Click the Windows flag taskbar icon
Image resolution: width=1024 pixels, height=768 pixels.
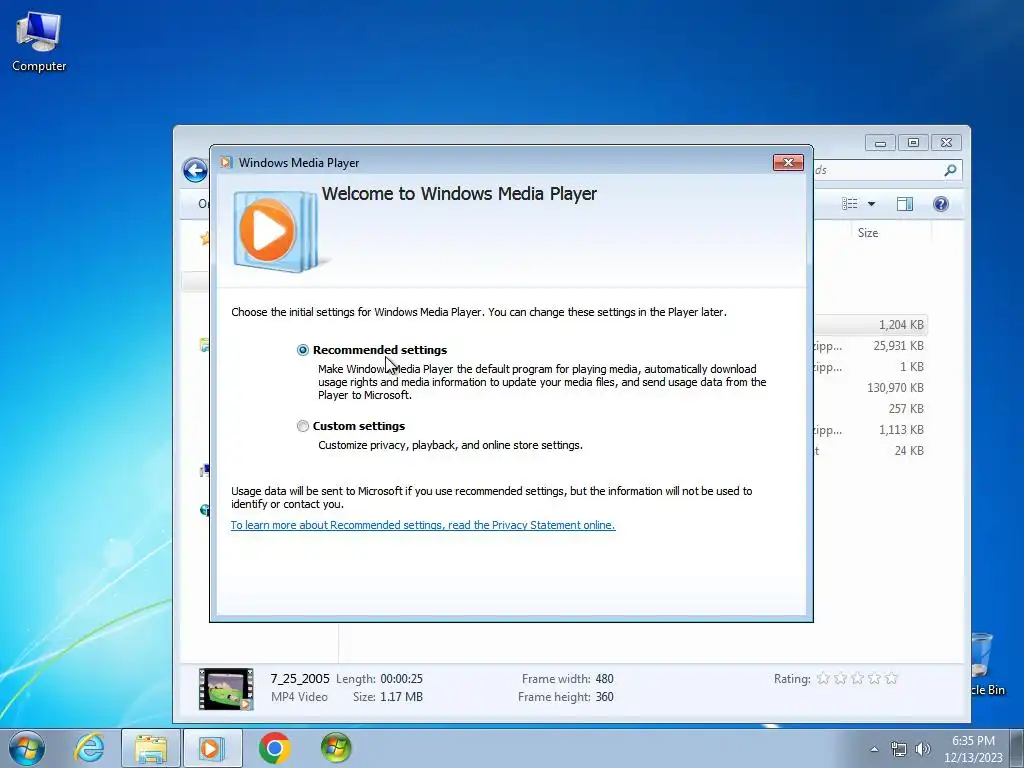tap(336, 748)
